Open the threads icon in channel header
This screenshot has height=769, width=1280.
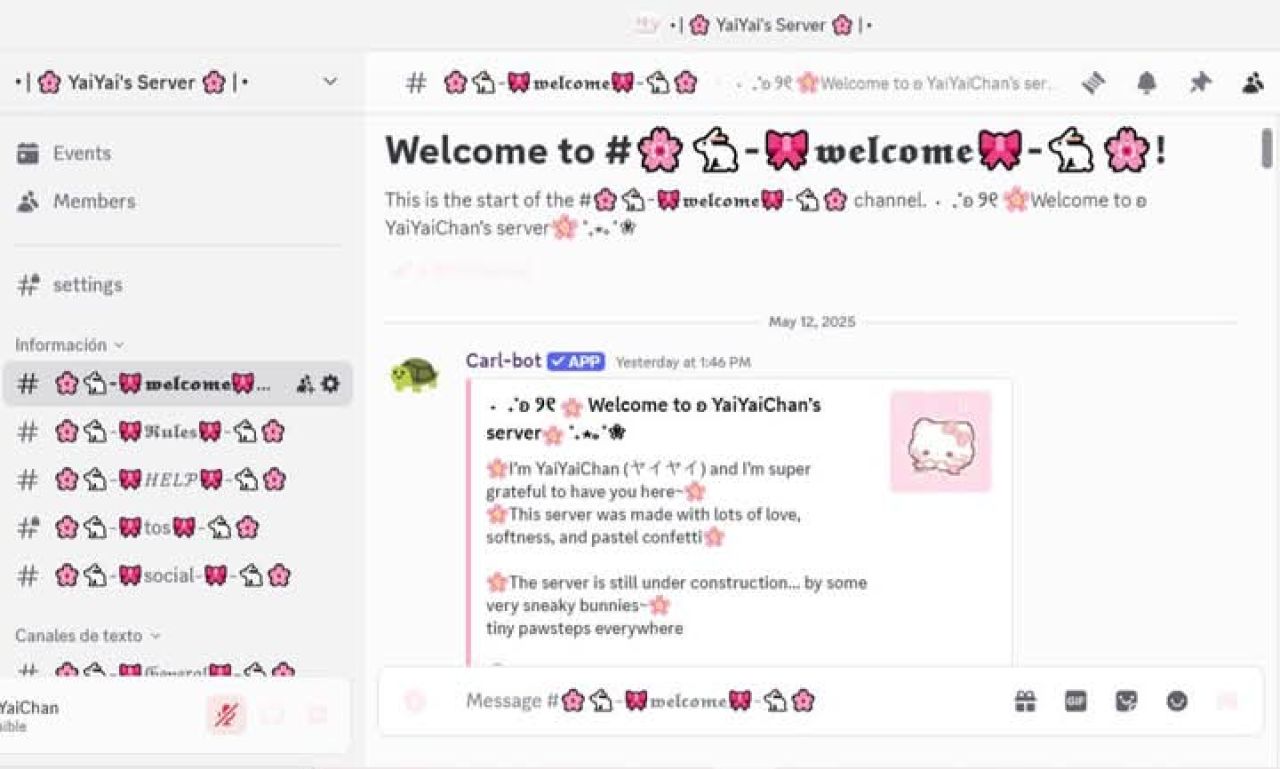pyautogui.click(x=1094, y=84)
